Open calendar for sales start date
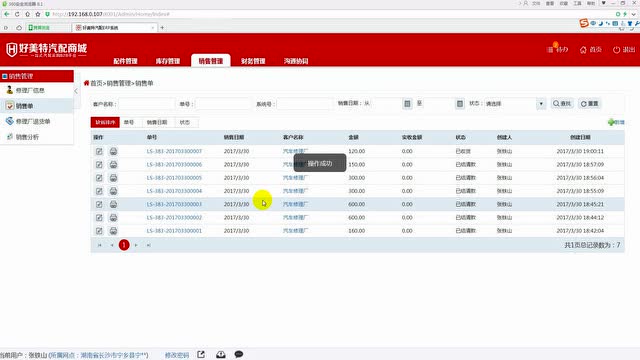 (407, 104)
